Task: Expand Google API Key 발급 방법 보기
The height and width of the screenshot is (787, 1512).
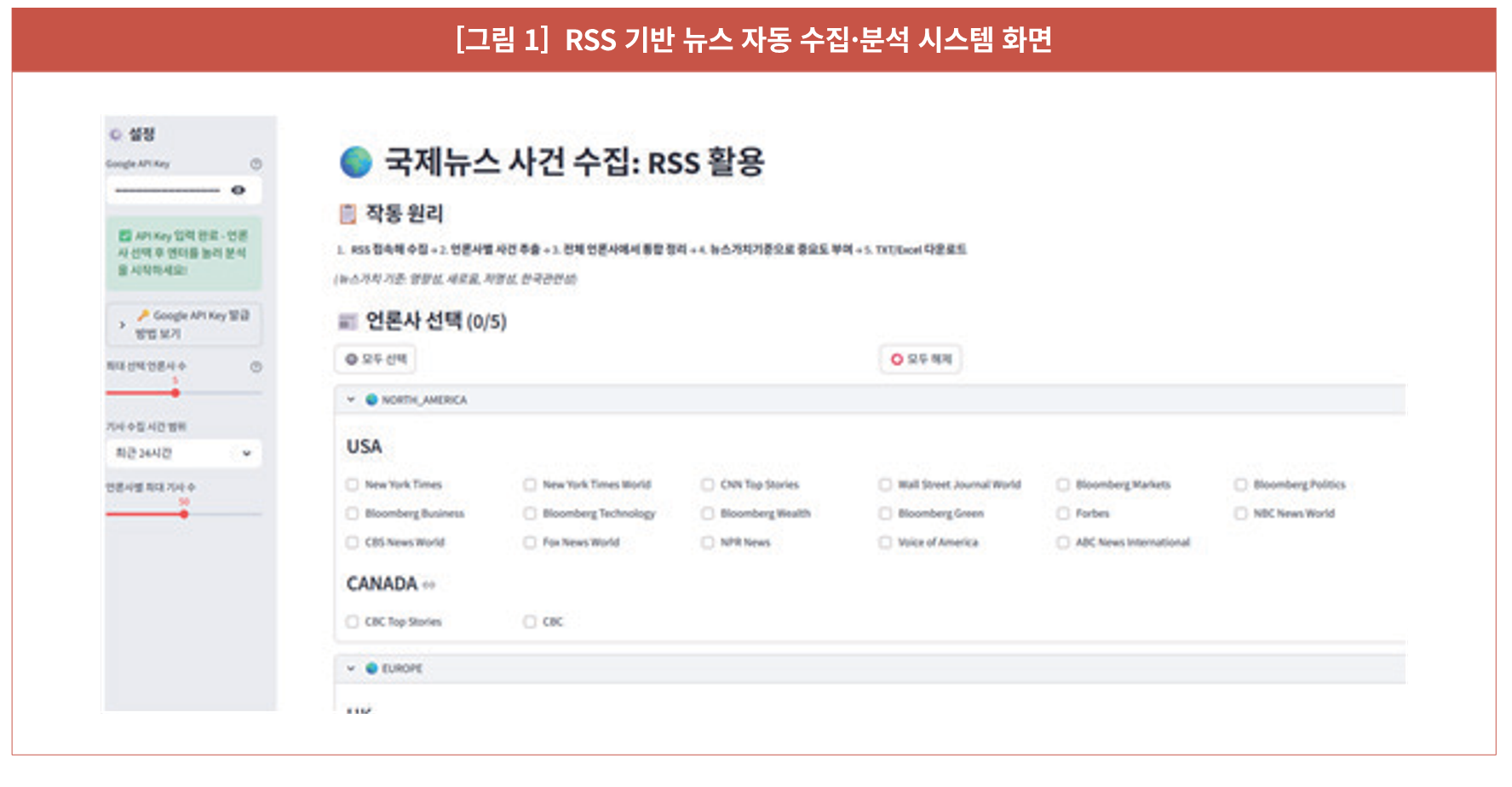Action: point(184,325)
